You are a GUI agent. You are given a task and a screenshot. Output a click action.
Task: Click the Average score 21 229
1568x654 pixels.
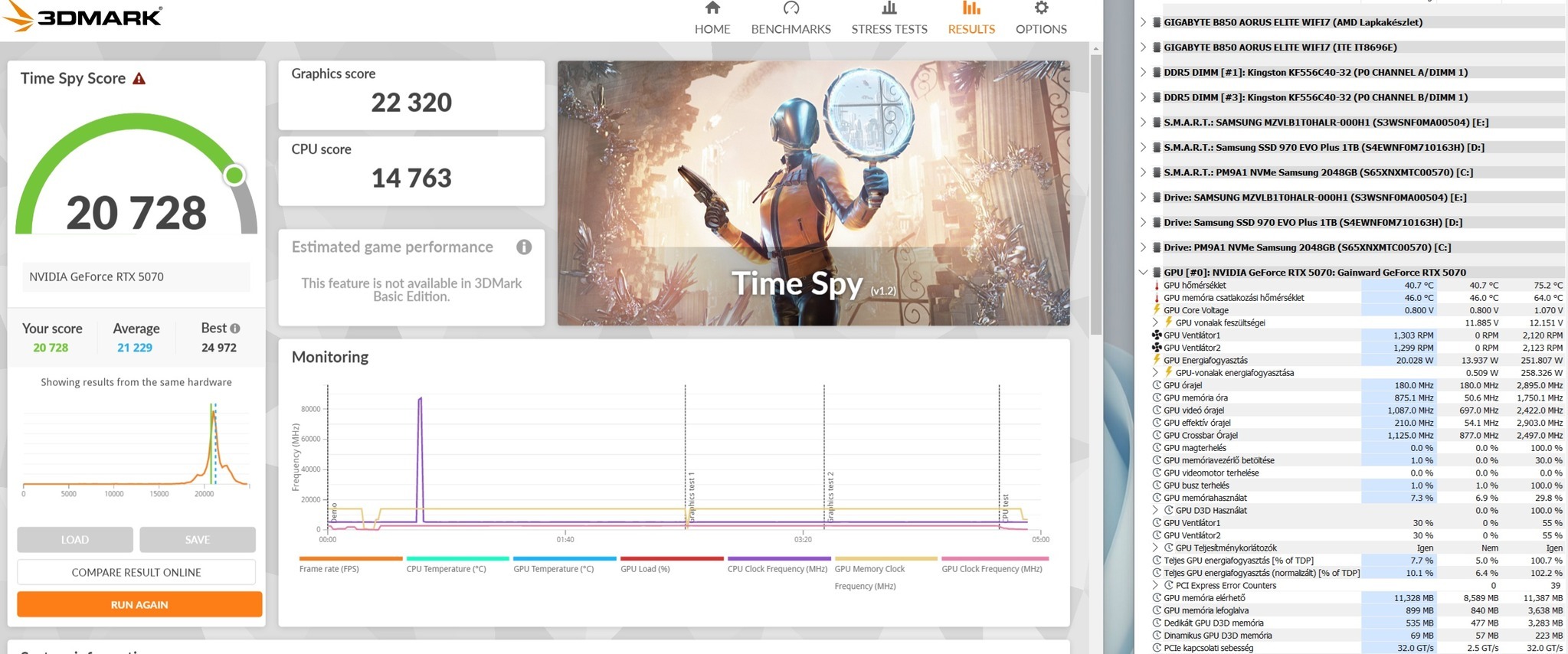click(135, 348)
